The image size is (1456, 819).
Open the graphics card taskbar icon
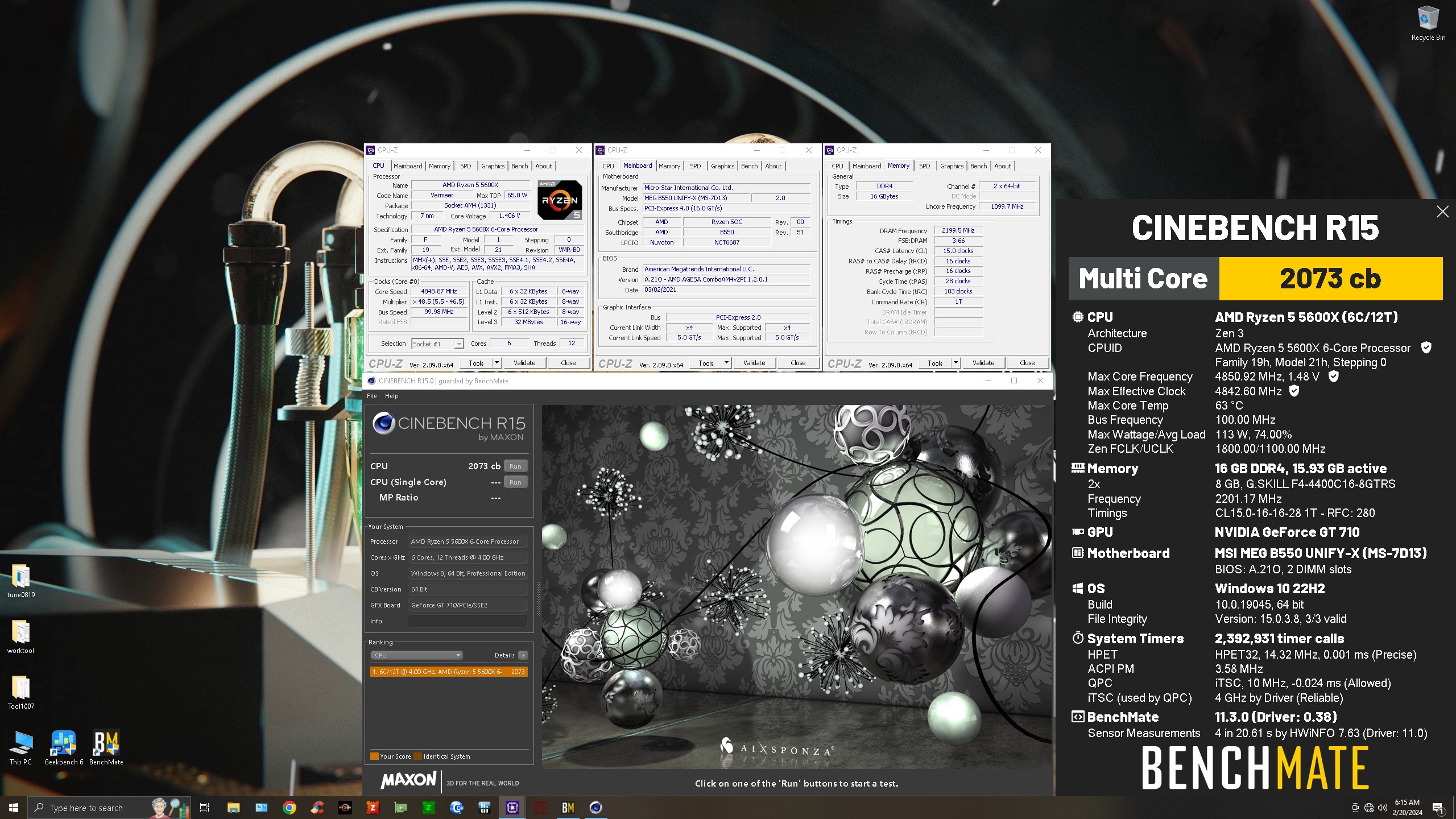tap(400, 808)
